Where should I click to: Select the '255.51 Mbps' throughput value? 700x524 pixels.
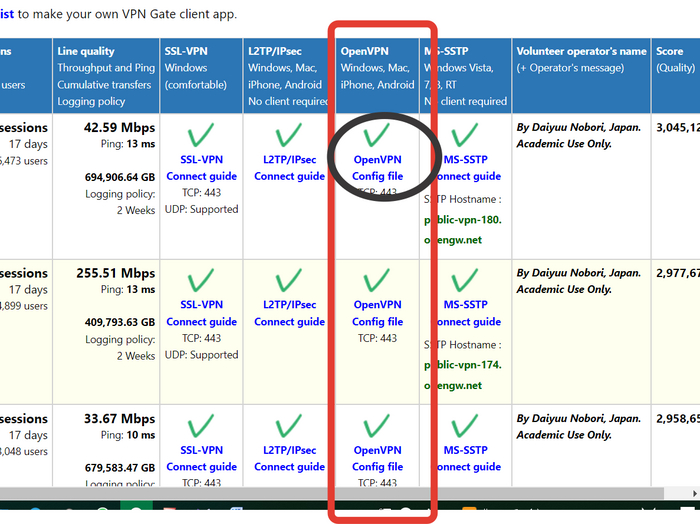pyautogui.click(x=116, y=273)
